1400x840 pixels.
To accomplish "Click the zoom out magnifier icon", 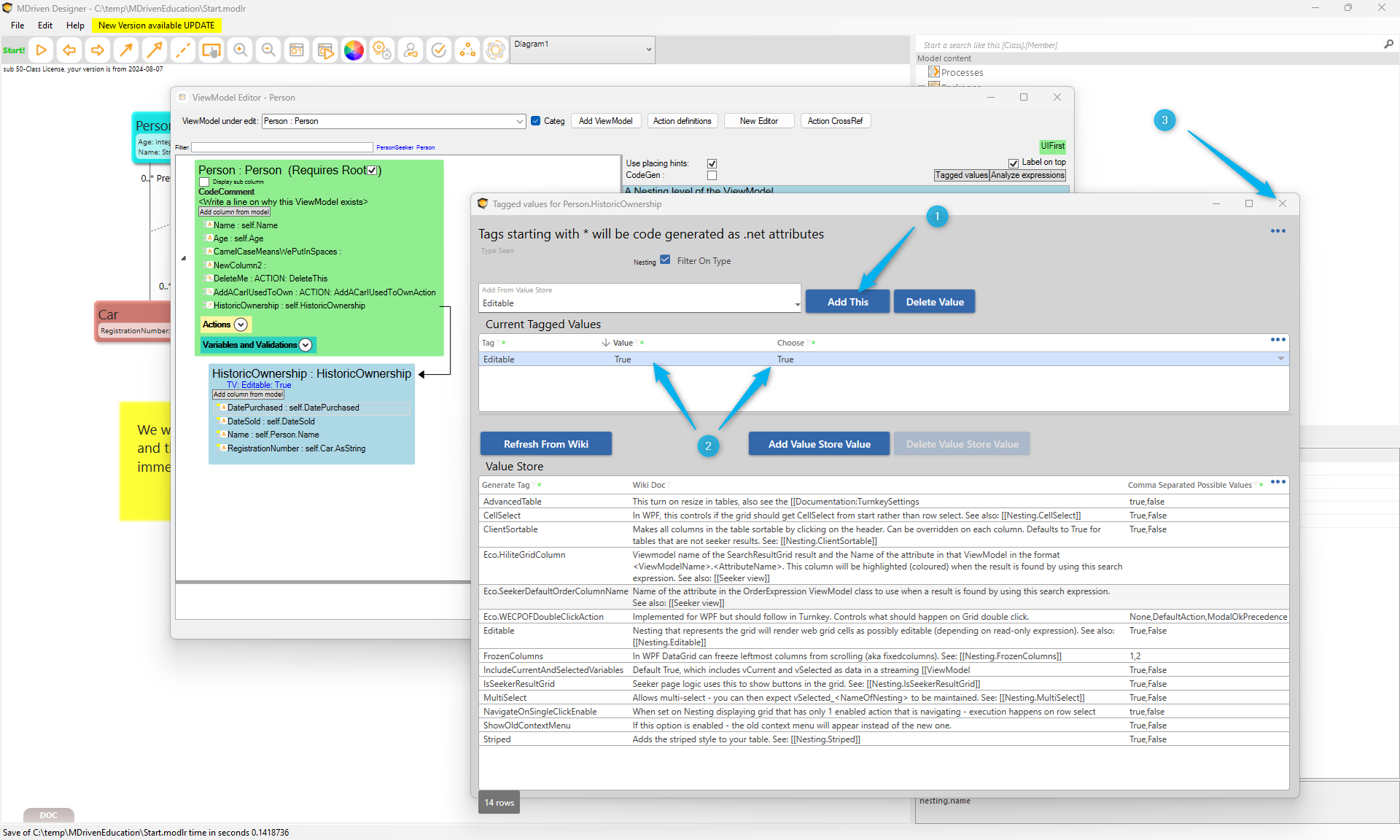I will [x=268, y=50].
